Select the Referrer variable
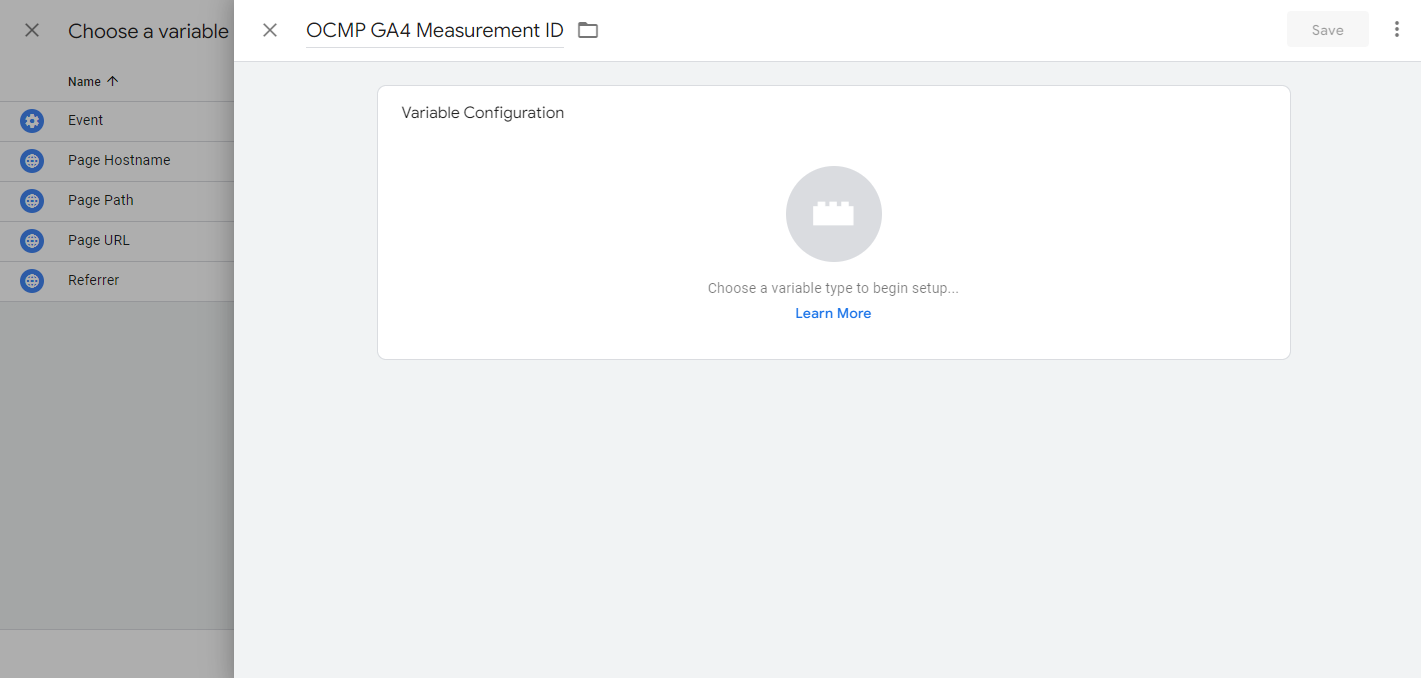This screenshot has height=678, width=1421. point(117,281)
